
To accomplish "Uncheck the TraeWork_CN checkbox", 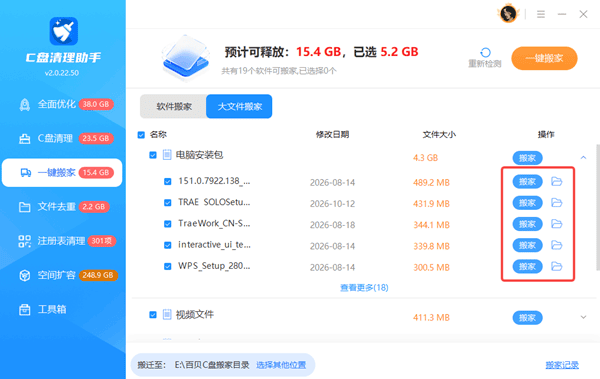I will click(168, 224).
